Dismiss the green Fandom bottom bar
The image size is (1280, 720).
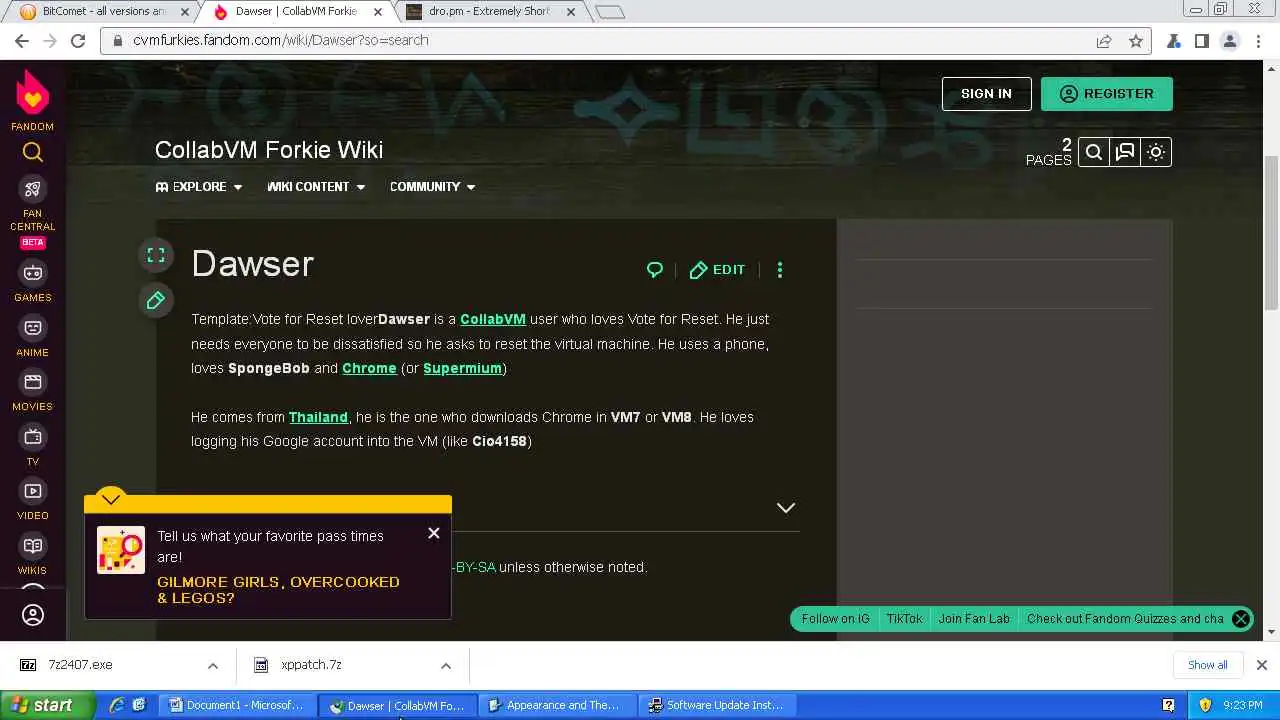click(1240, 619)
